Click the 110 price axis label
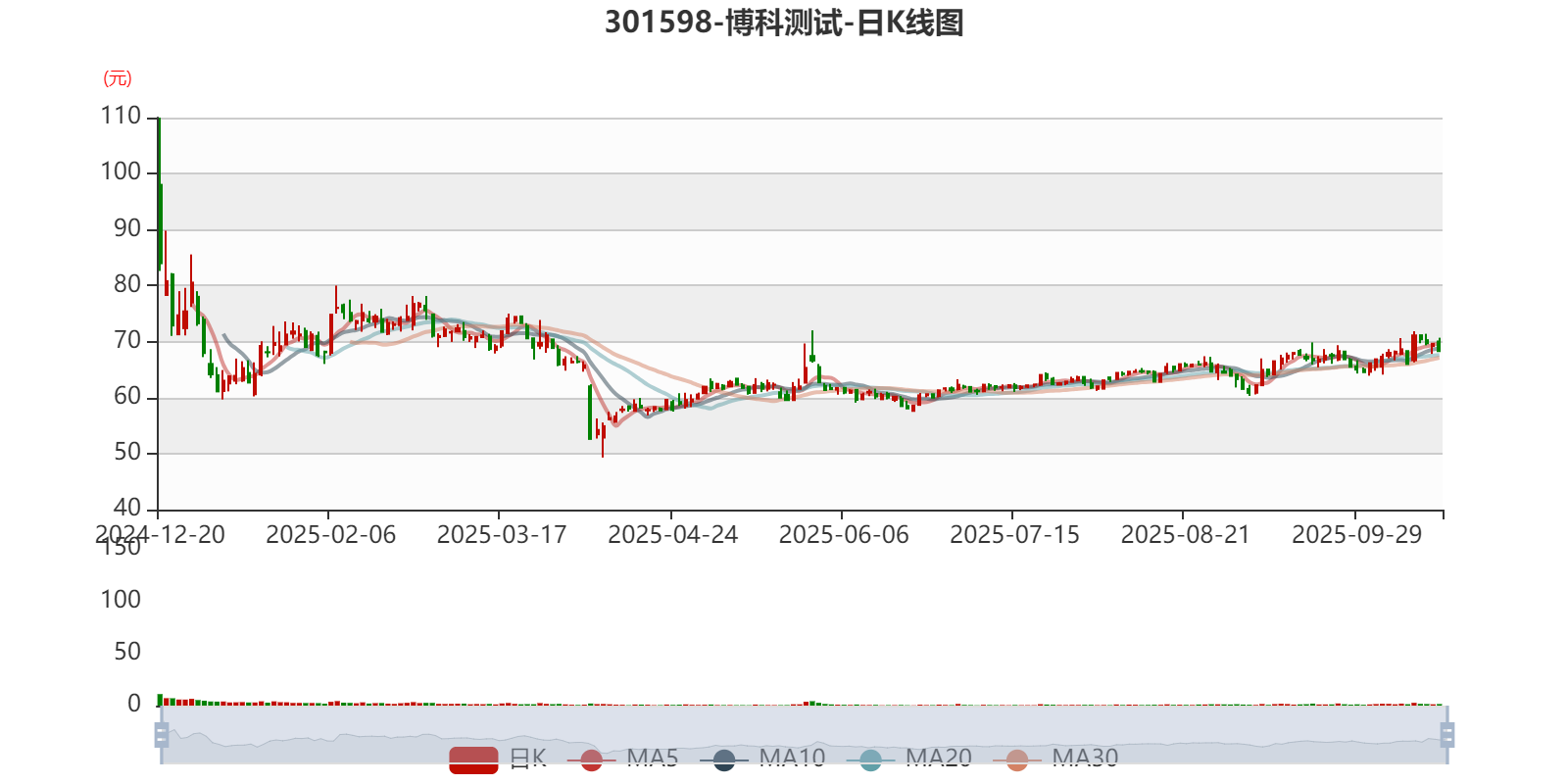This screenshot has height=784, width=1568. tap(121, 116)
